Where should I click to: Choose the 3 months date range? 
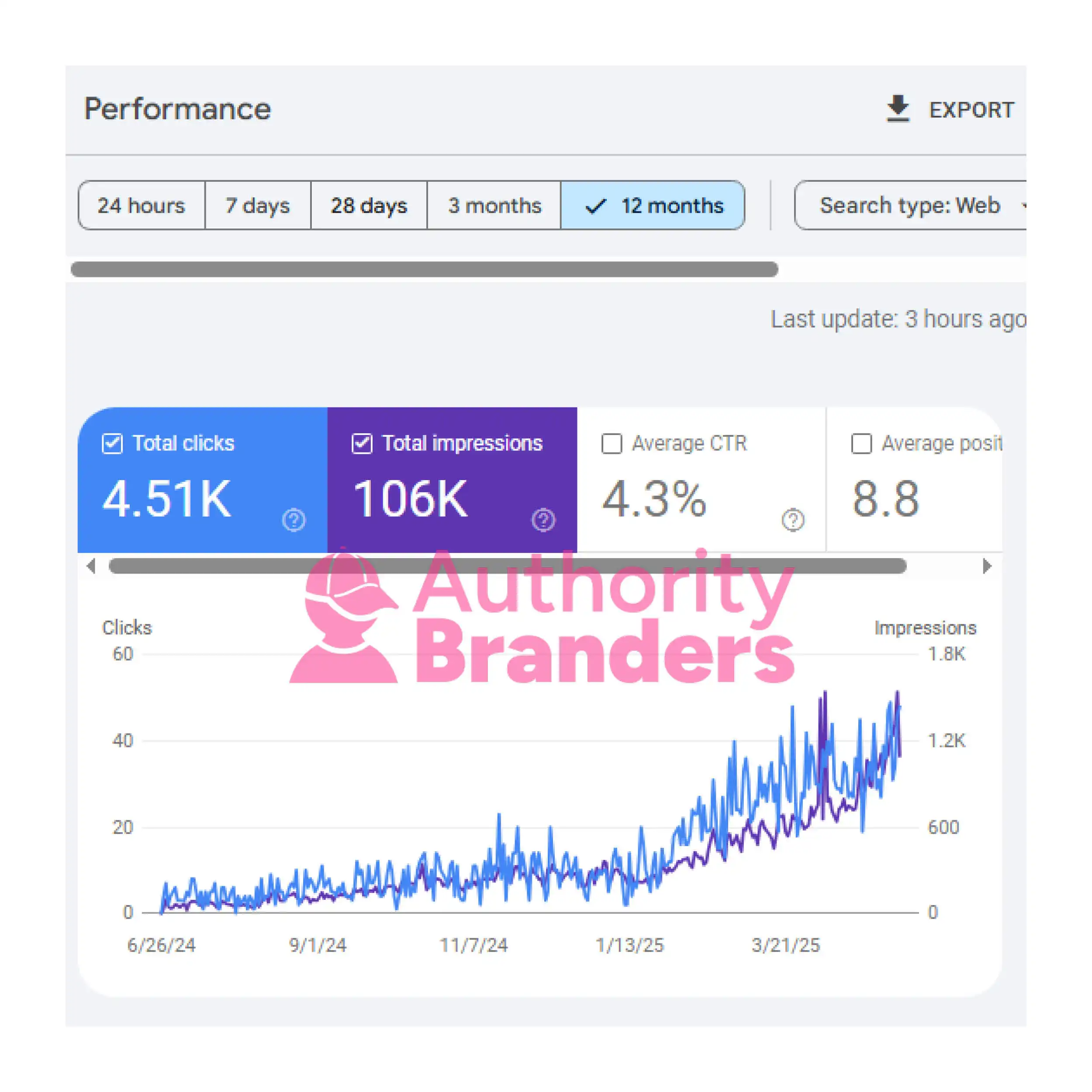click(494, 205)
